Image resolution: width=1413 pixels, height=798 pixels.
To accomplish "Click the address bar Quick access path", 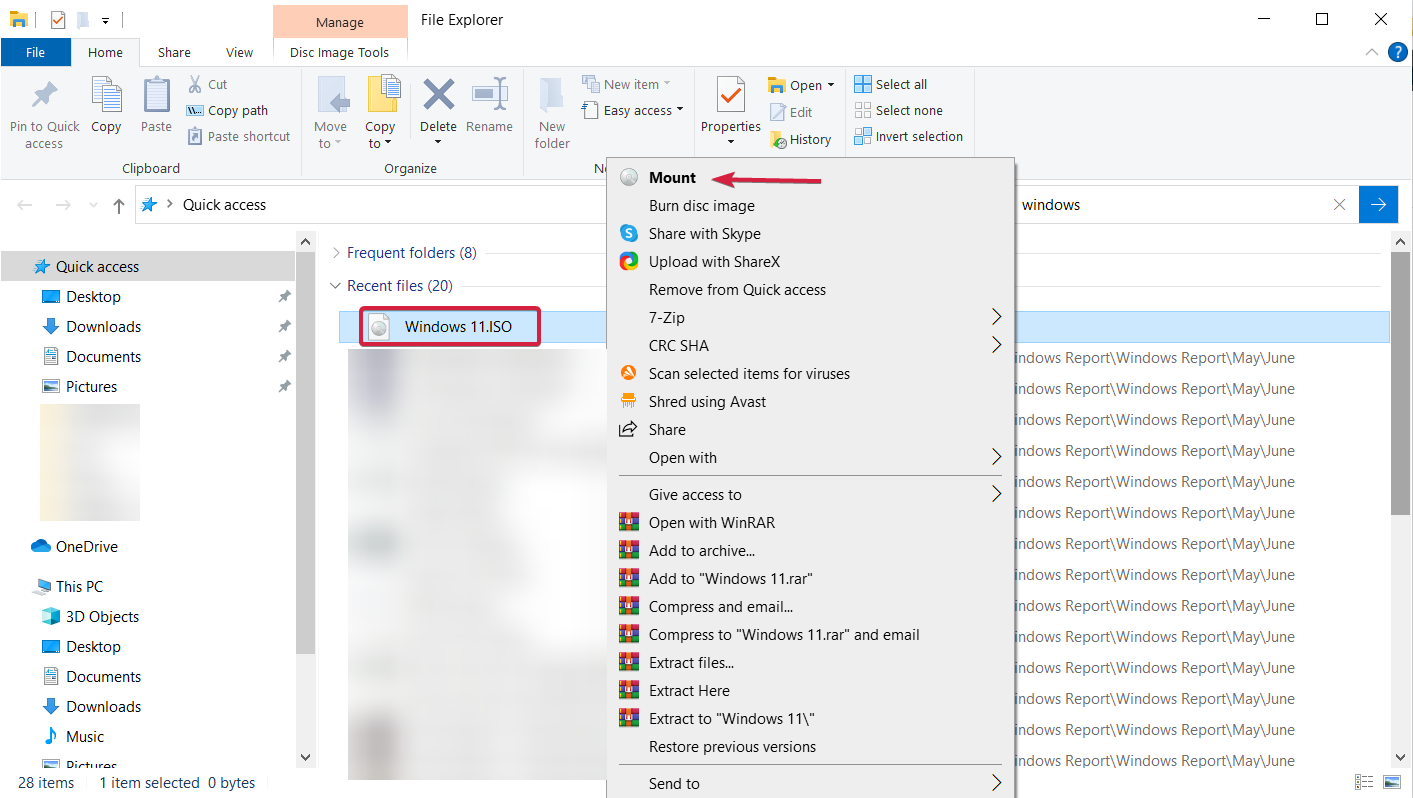I will 224,205.
